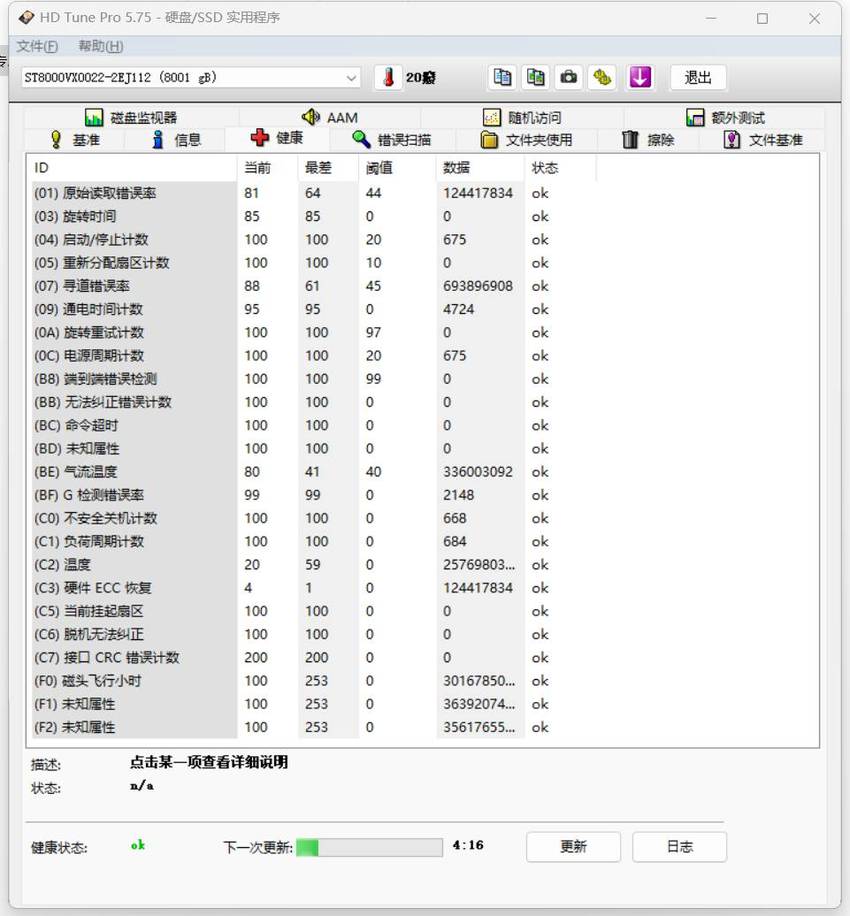Click the next update progress bar
850x916 pixels.
click(x=369, y=847)
